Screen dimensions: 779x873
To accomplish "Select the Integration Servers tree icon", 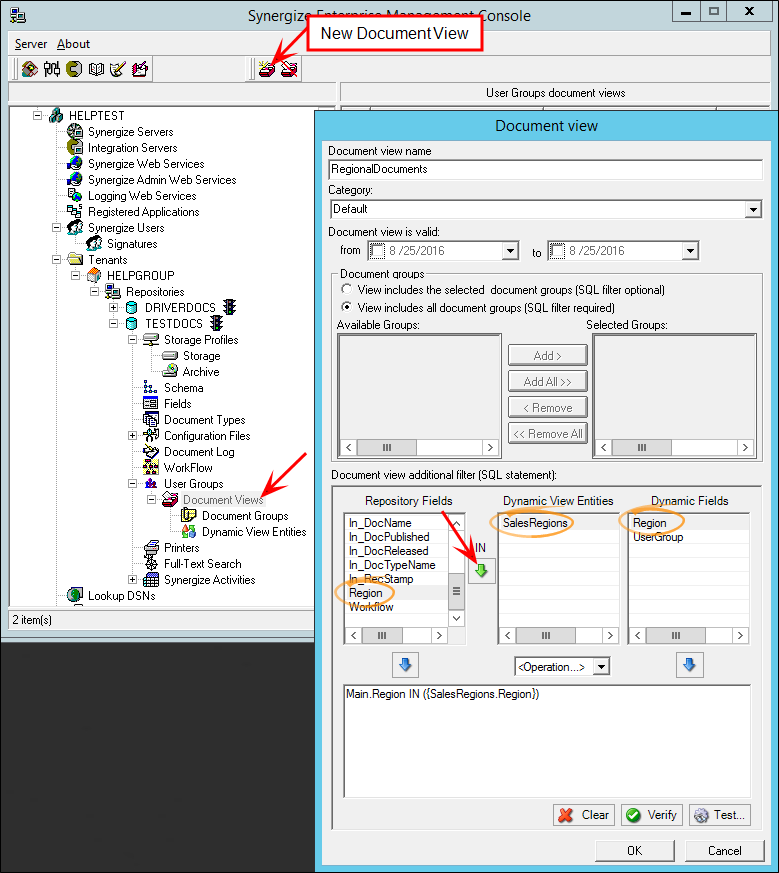I will coord(75,148).
